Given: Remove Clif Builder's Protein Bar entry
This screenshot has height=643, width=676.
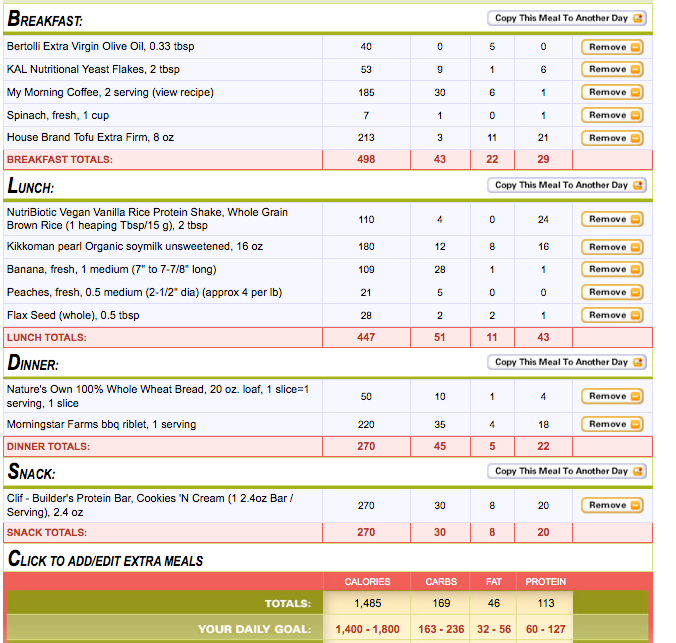Looking at the screenshot, I should pyautogui.click(x=611, y=505).
